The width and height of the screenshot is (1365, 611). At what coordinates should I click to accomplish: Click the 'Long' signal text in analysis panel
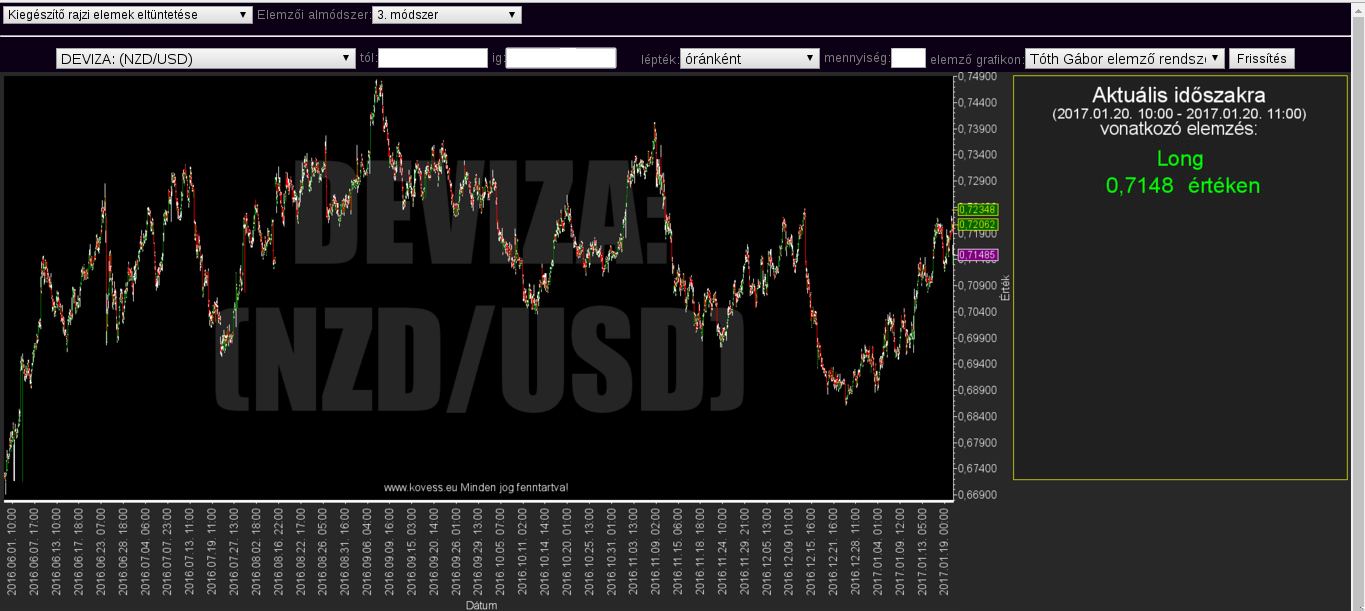pyautogui.click(x=1179, y=159)
